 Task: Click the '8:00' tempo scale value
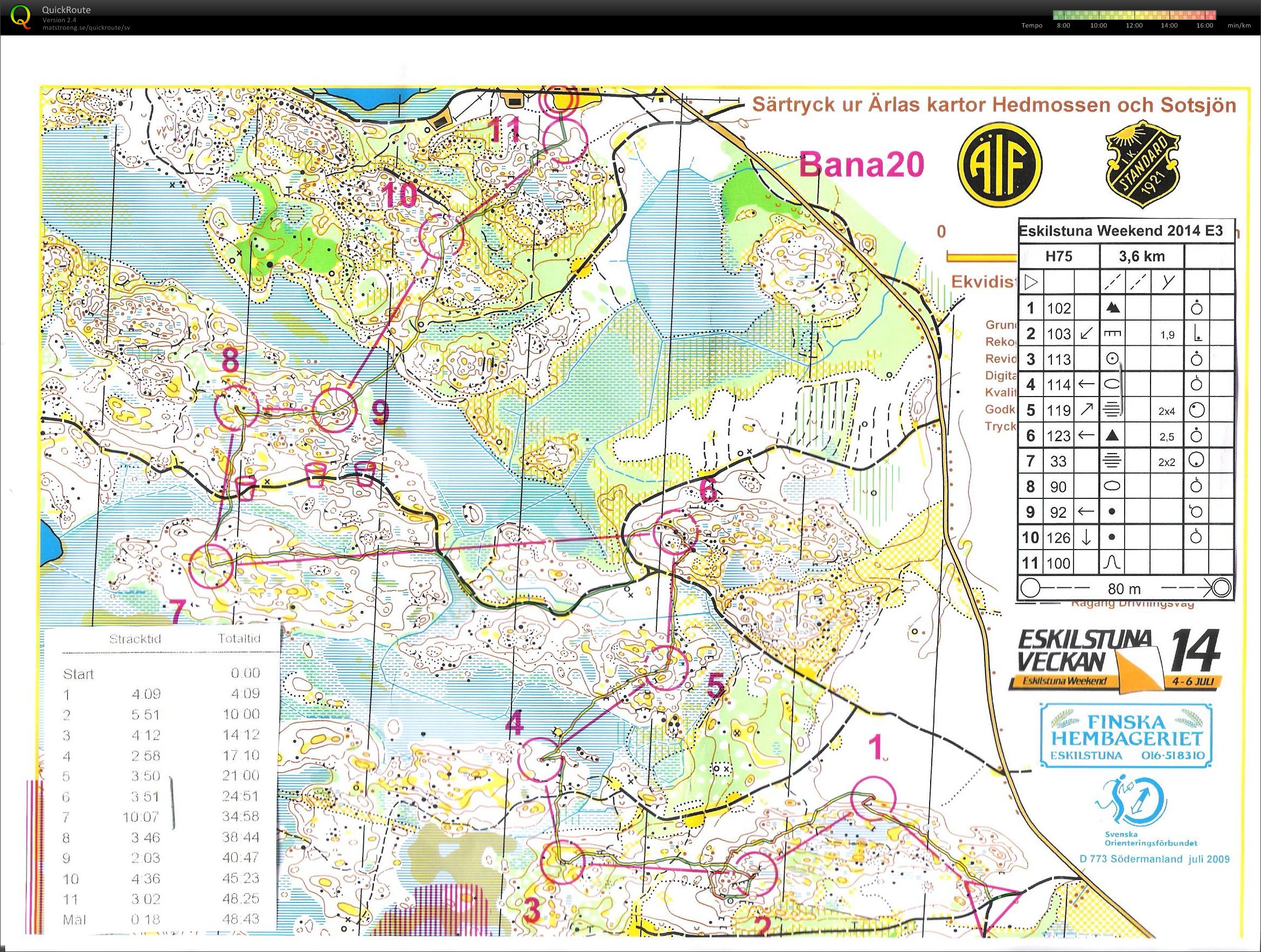tap(1064, 26)
